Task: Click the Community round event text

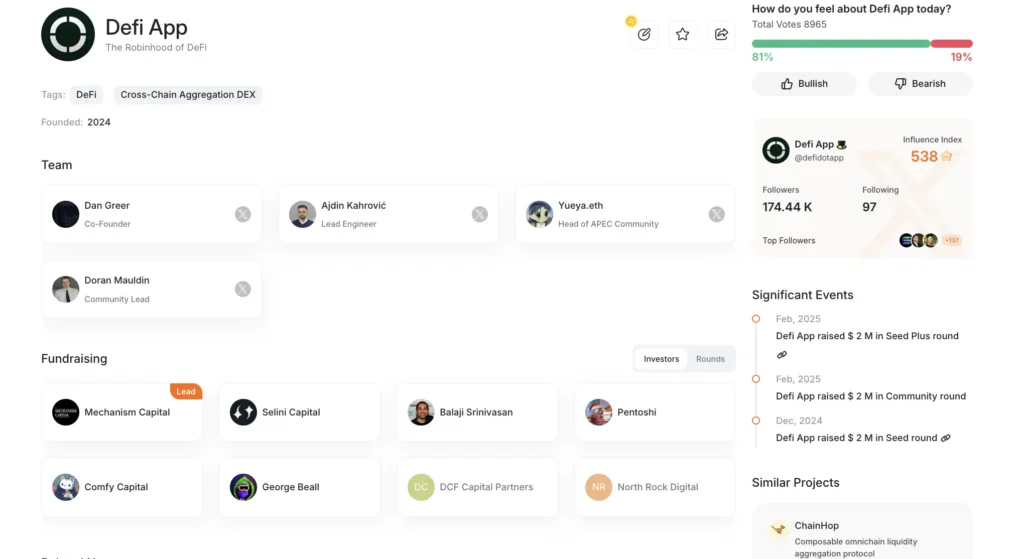Action: coord(871,396)
